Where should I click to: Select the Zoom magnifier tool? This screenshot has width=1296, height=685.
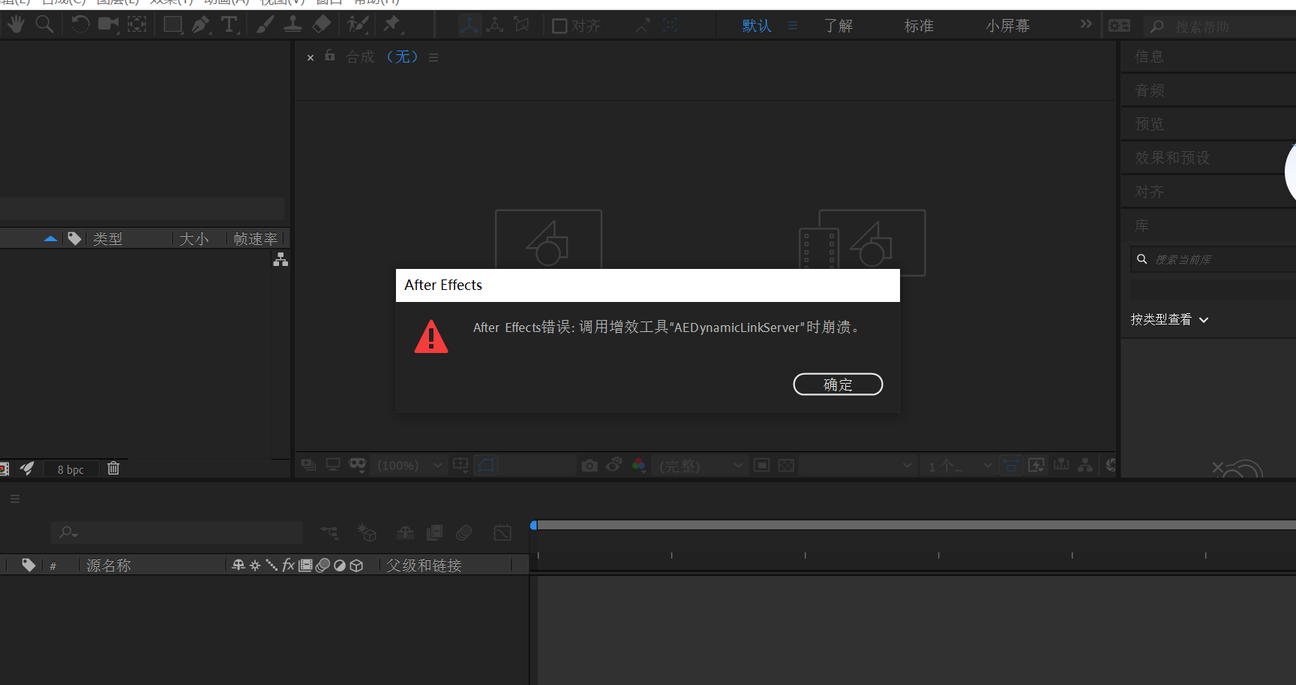[x=45, y=24]
